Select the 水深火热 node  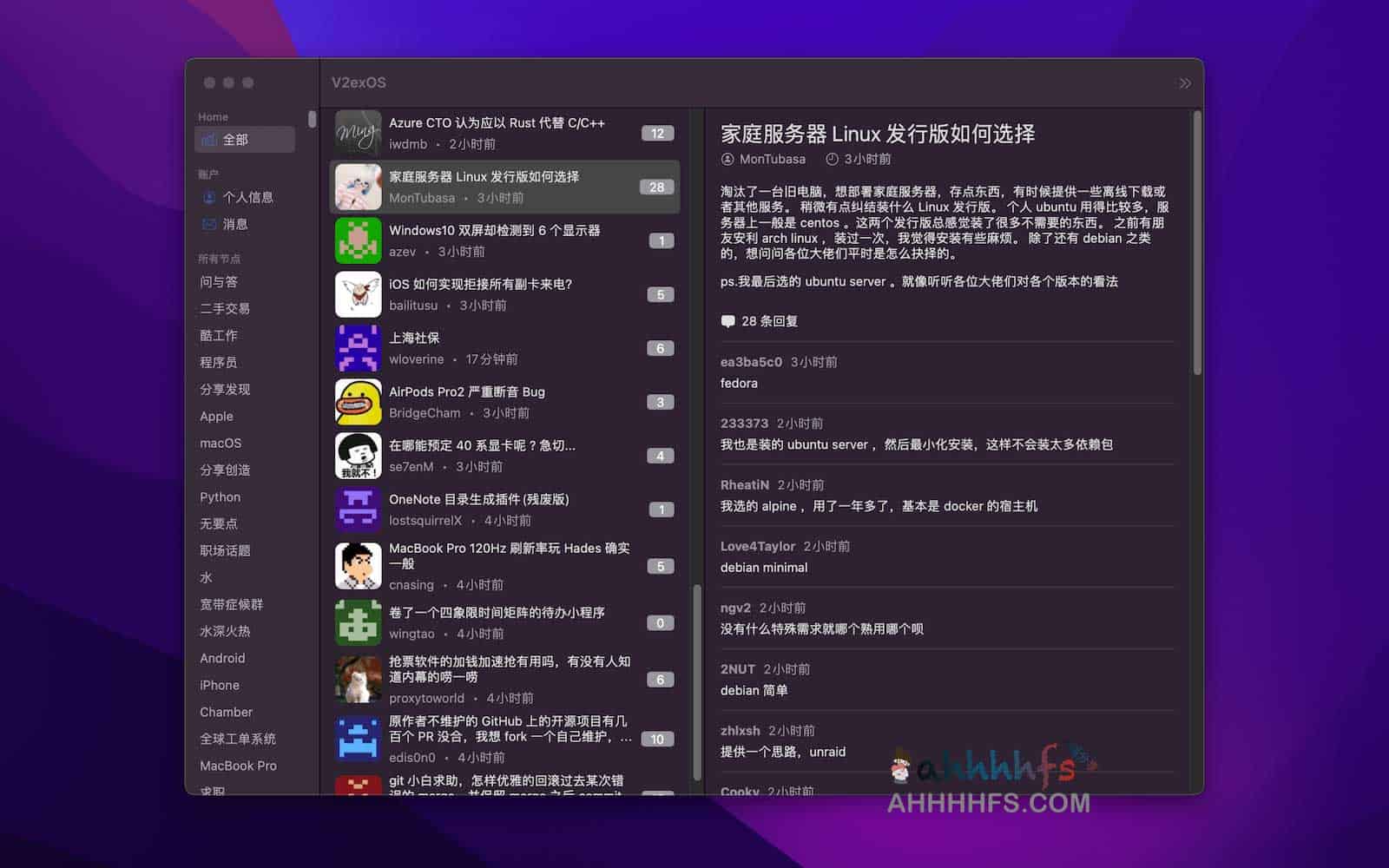(225, 632)
